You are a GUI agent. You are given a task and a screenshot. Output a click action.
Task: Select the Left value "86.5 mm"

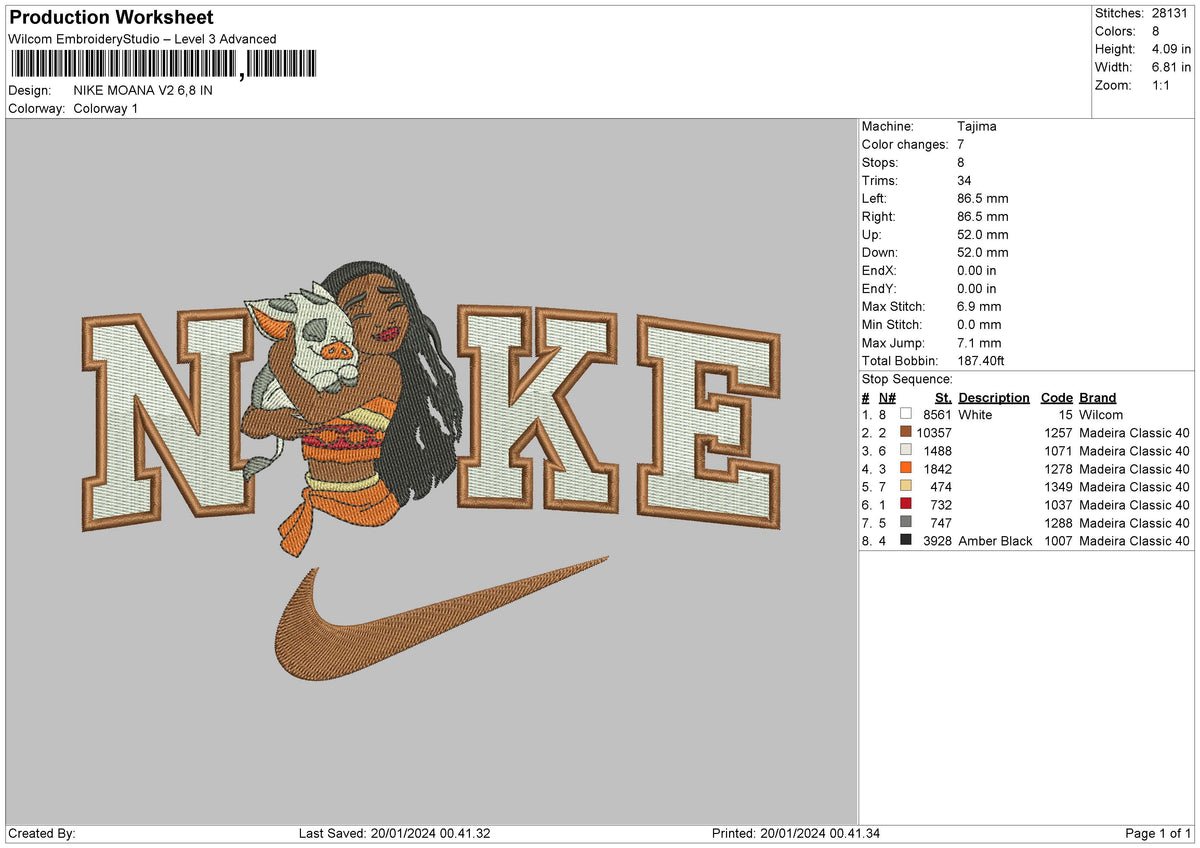point(983,198)
